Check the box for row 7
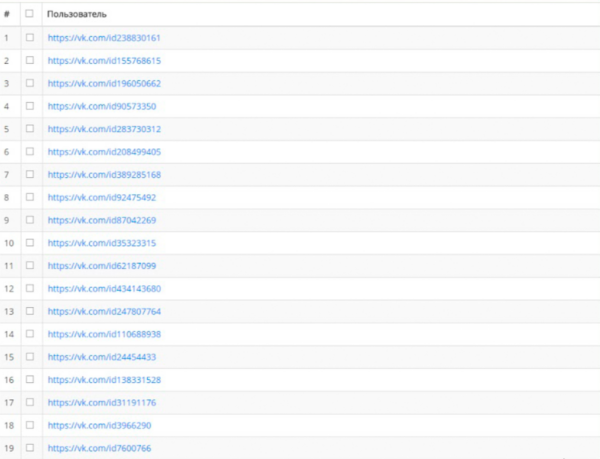Viewport: 600px width, 459px height. [x=30, y=174]
